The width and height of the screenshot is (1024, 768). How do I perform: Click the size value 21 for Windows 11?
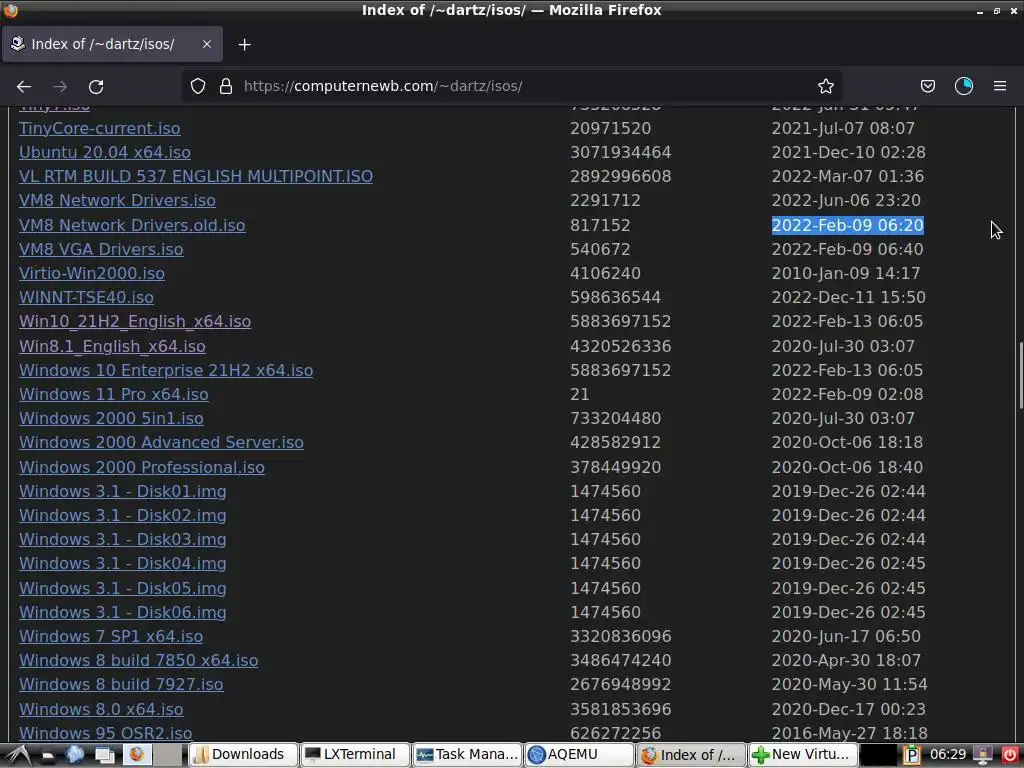point(579,394)
